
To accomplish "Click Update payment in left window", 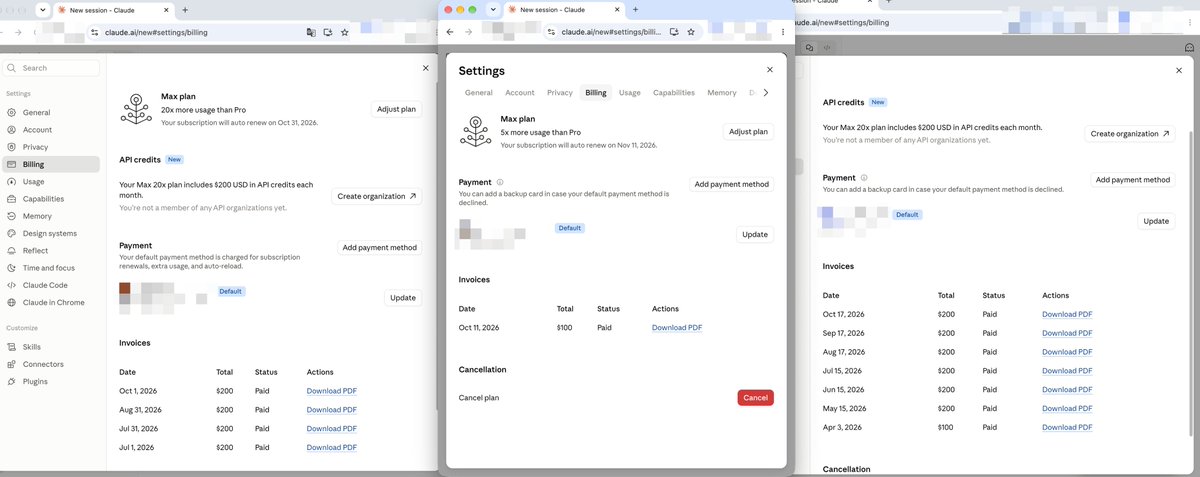I will 404,297.
